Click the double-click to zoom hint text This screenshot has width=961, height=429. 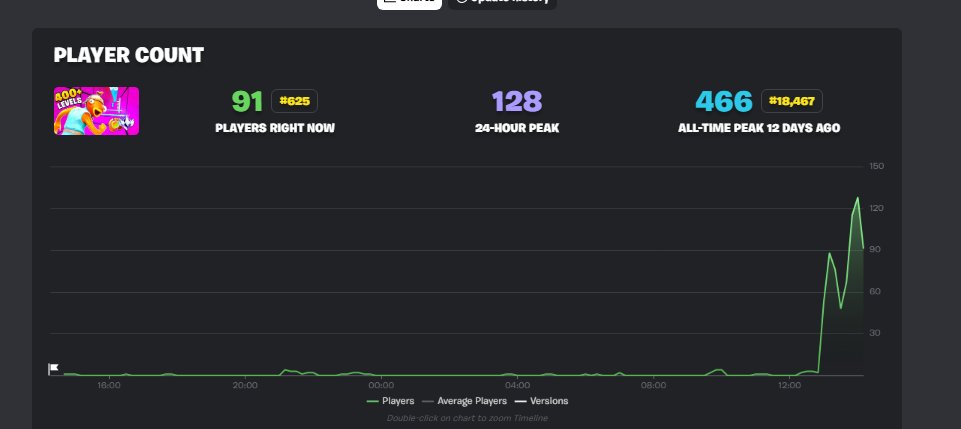click(x=467, y=418)
